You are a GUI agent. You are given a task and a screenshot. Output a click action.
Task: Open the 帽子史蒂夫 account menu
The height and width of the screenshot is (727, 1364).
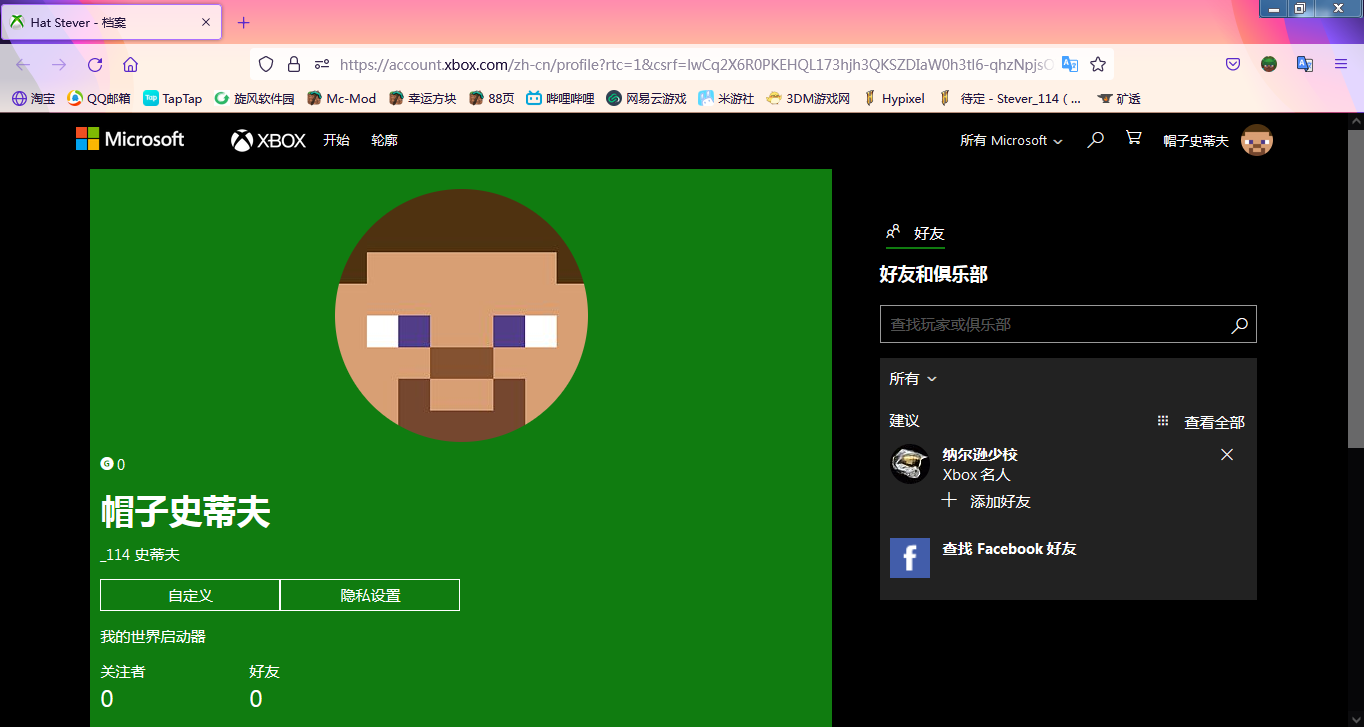pyautogui.click(x=1216, y=141)
